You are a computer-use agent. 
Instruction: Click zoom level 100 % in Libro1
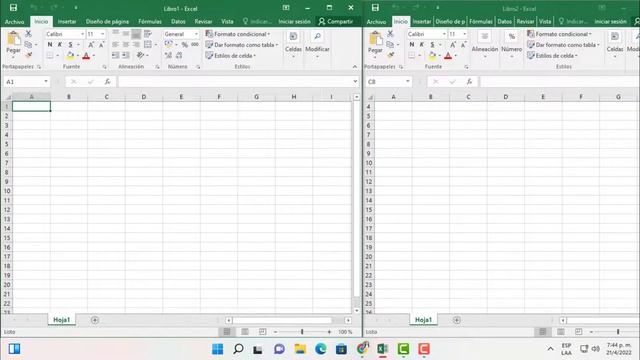pyautogui.click(x=345, y=332)
